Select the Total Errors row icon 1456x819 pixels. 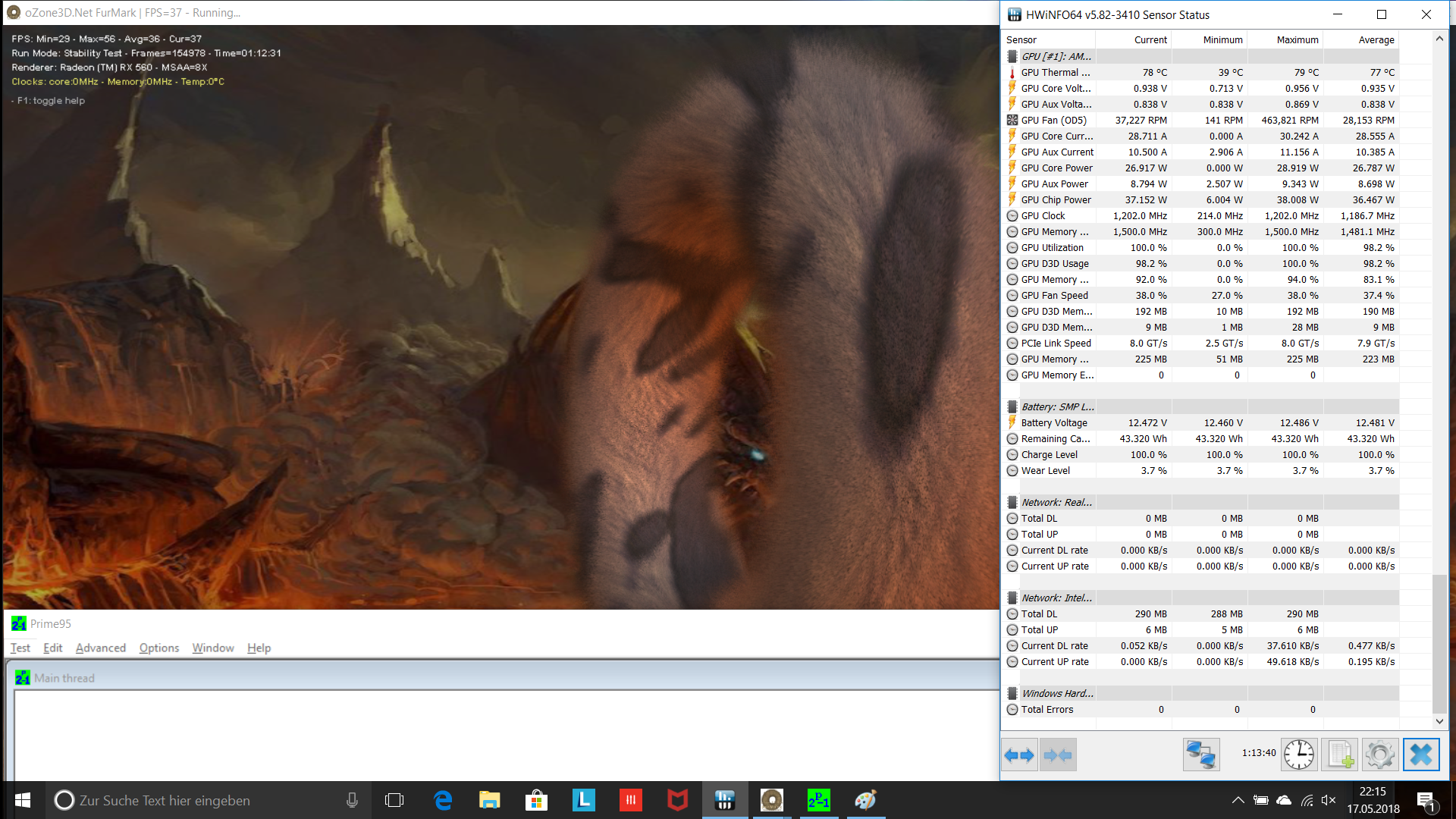click(x=1012, y=709)
